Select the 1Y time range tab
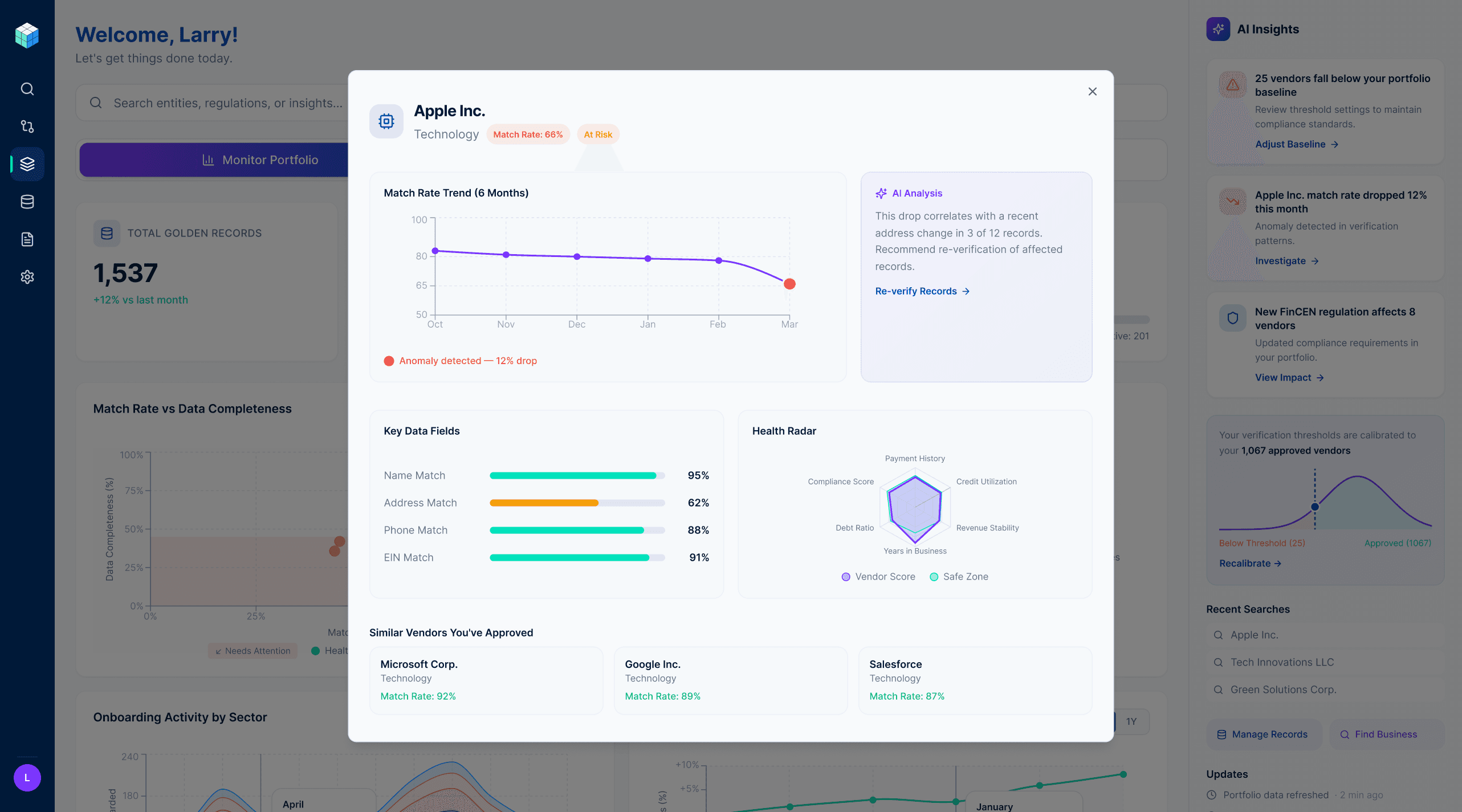 [1131, 721]
